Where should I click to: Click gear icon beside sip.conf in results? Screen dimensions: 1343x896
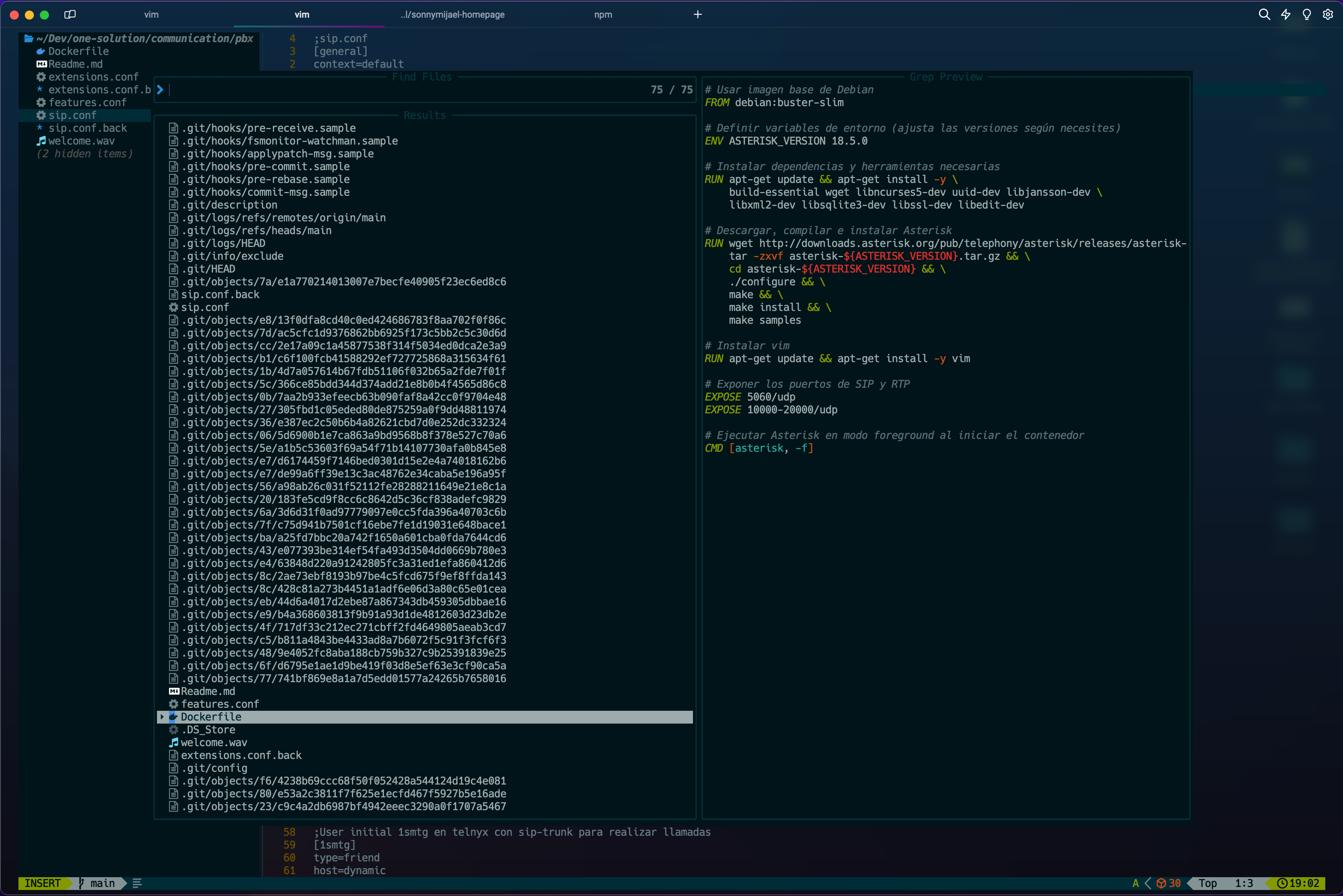(174, 308)
